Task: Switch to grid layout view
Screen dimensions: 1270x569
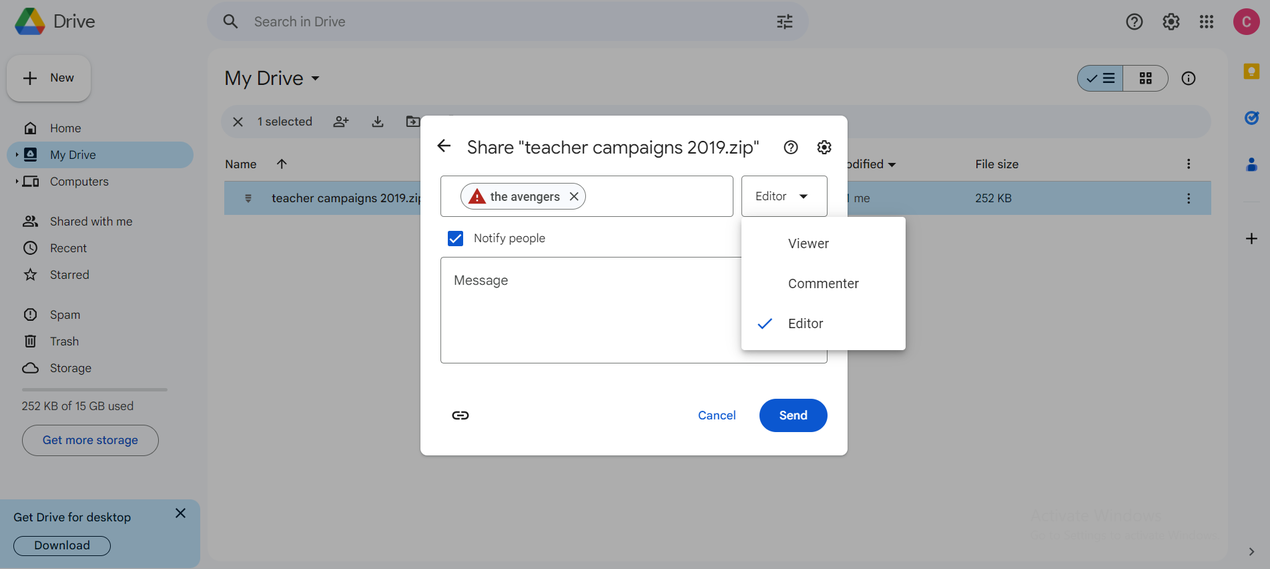Action: point(1146,78)
